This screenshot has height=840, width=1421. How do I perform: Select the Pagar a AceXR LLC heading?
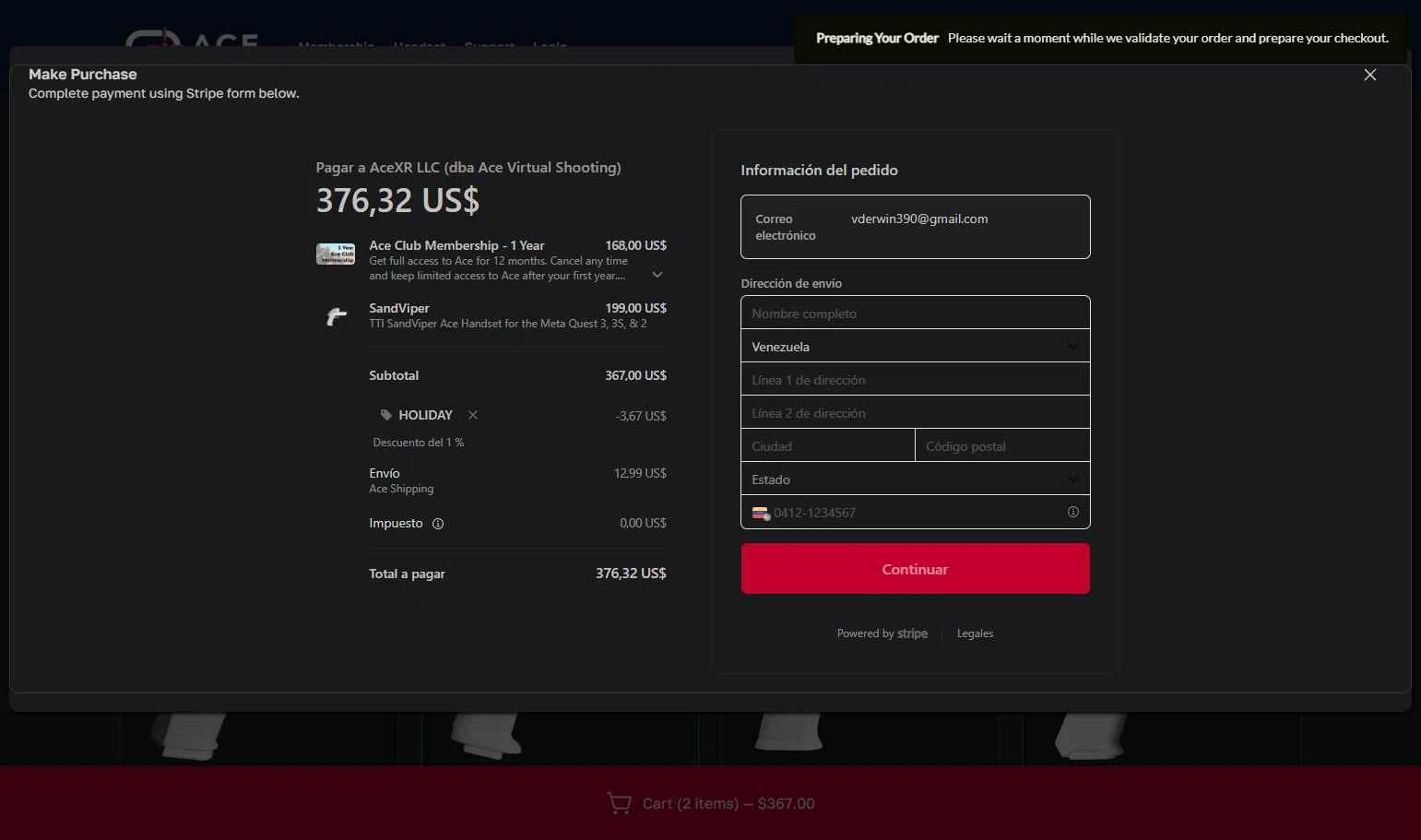[x=468, y=167]
